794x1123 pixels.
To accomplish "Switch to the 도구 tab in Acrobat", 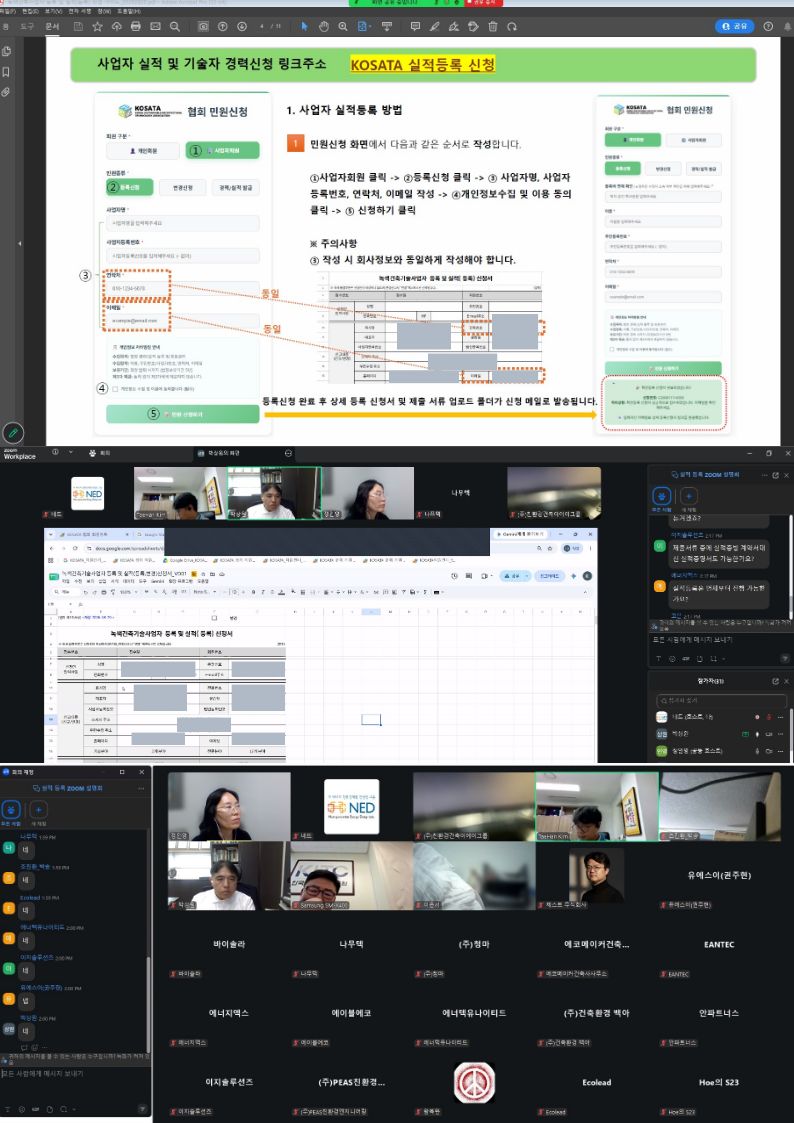I will [27, 26].
